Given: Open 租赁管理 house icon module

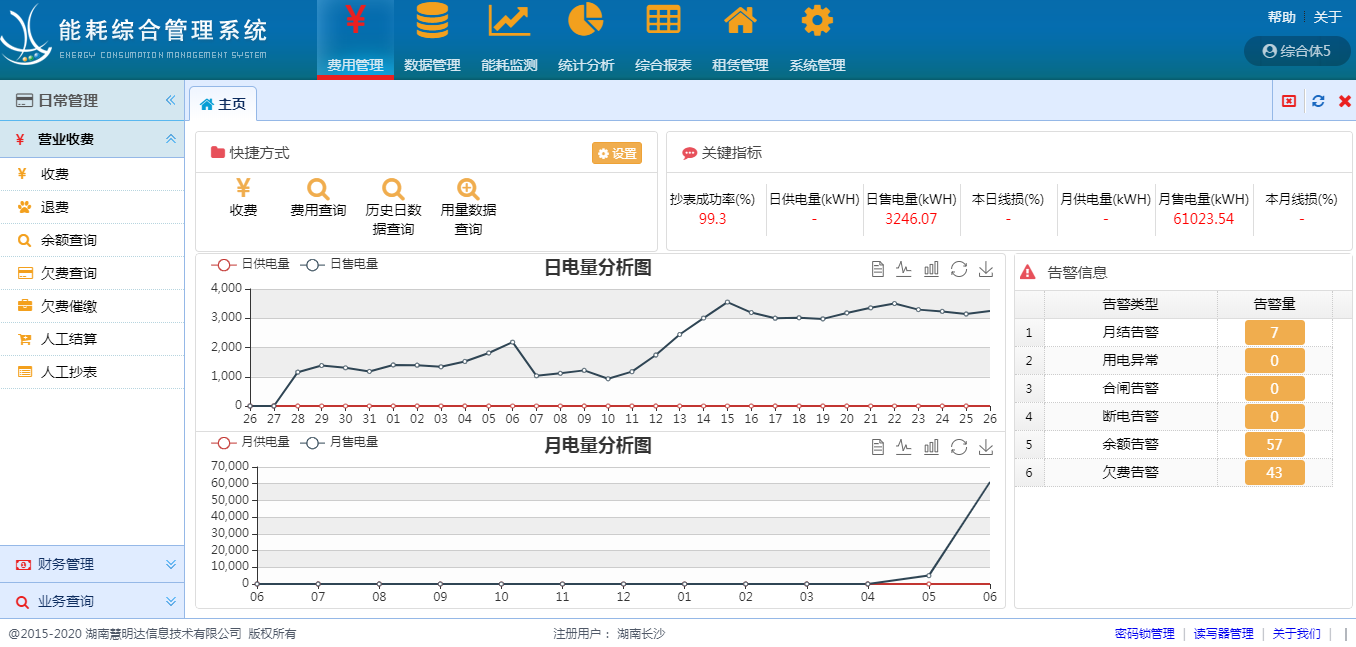Looking at the screenshot, I should 740,22.
